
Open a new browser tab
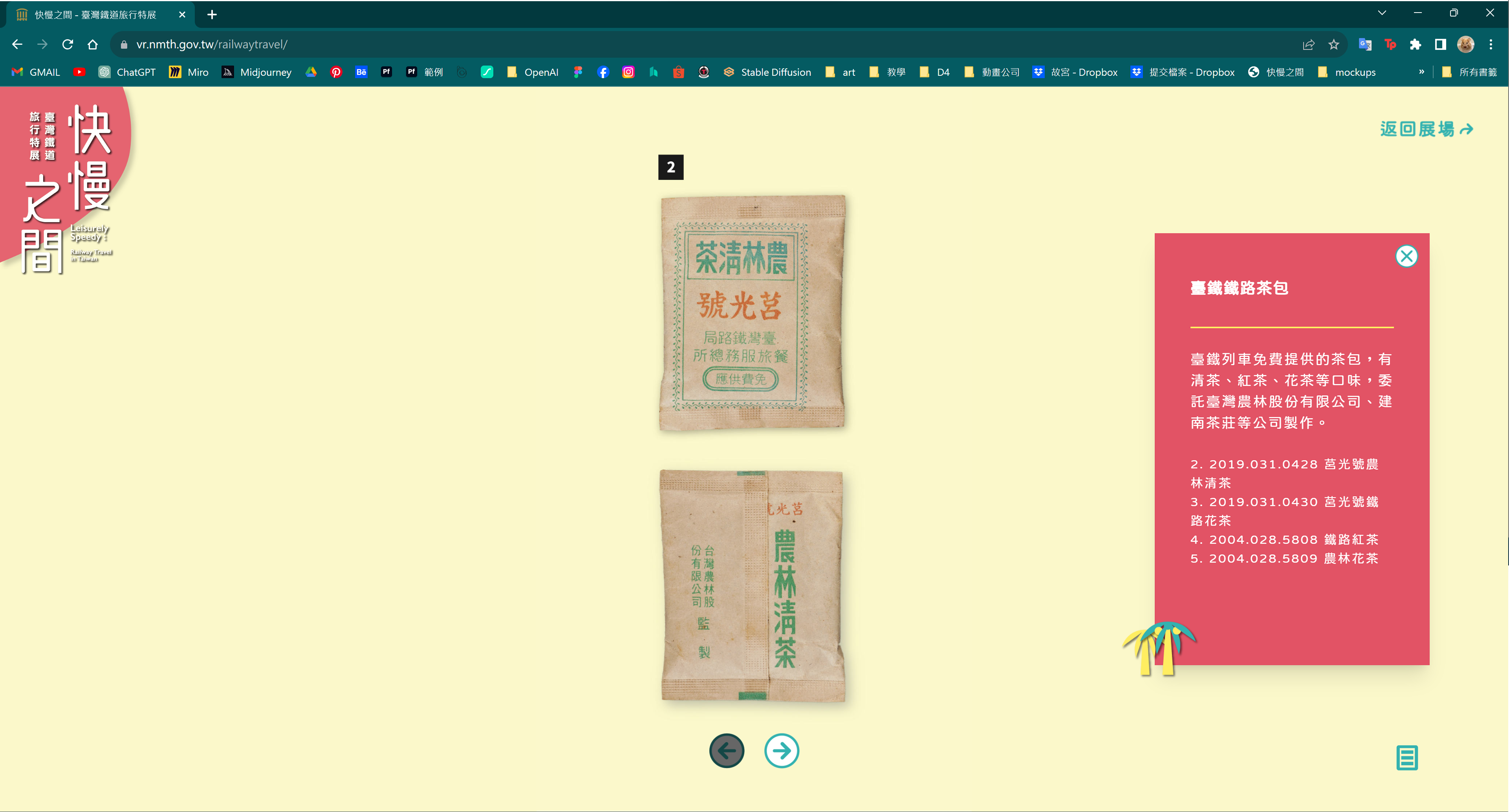[x=212, y=15]
